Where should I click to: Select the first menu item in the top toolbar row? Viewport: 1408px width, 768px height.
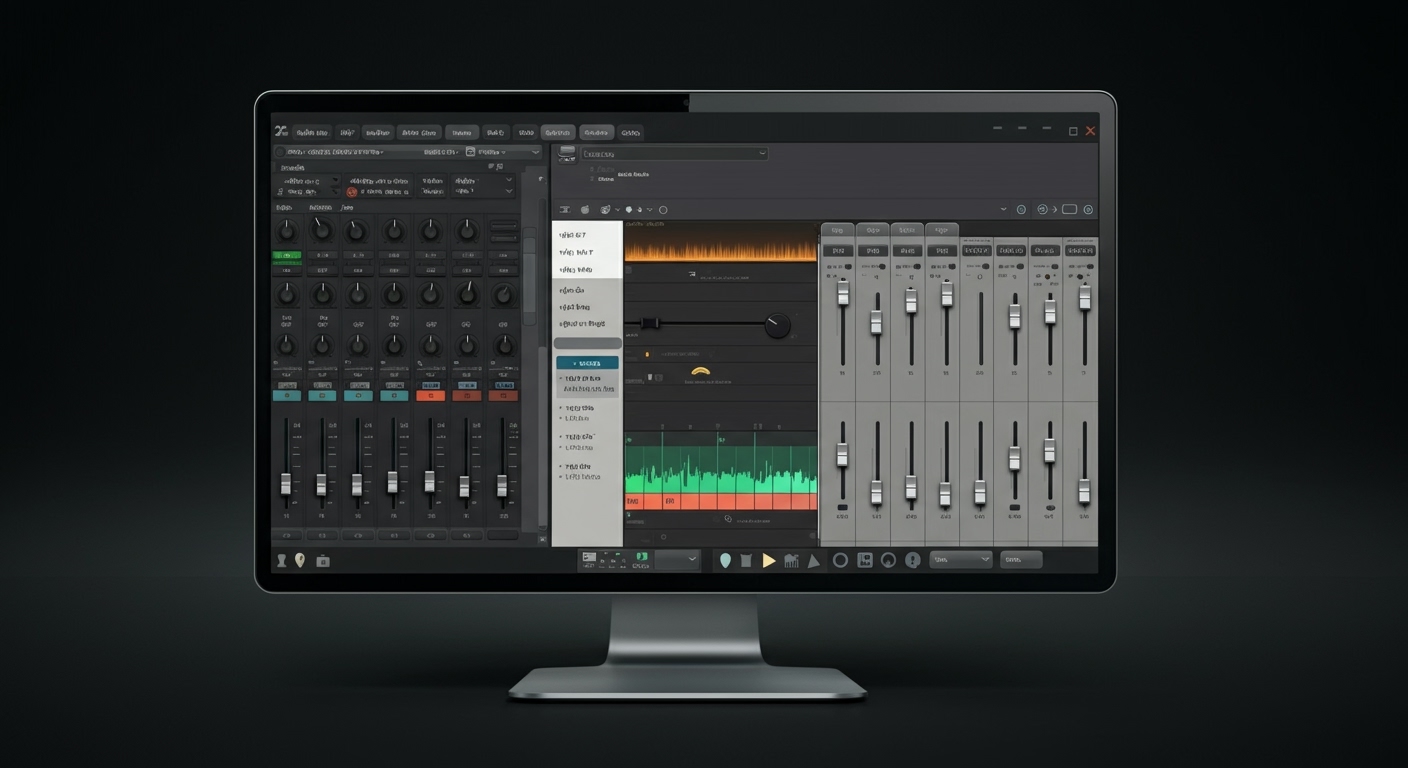click(x=313, y=132)
